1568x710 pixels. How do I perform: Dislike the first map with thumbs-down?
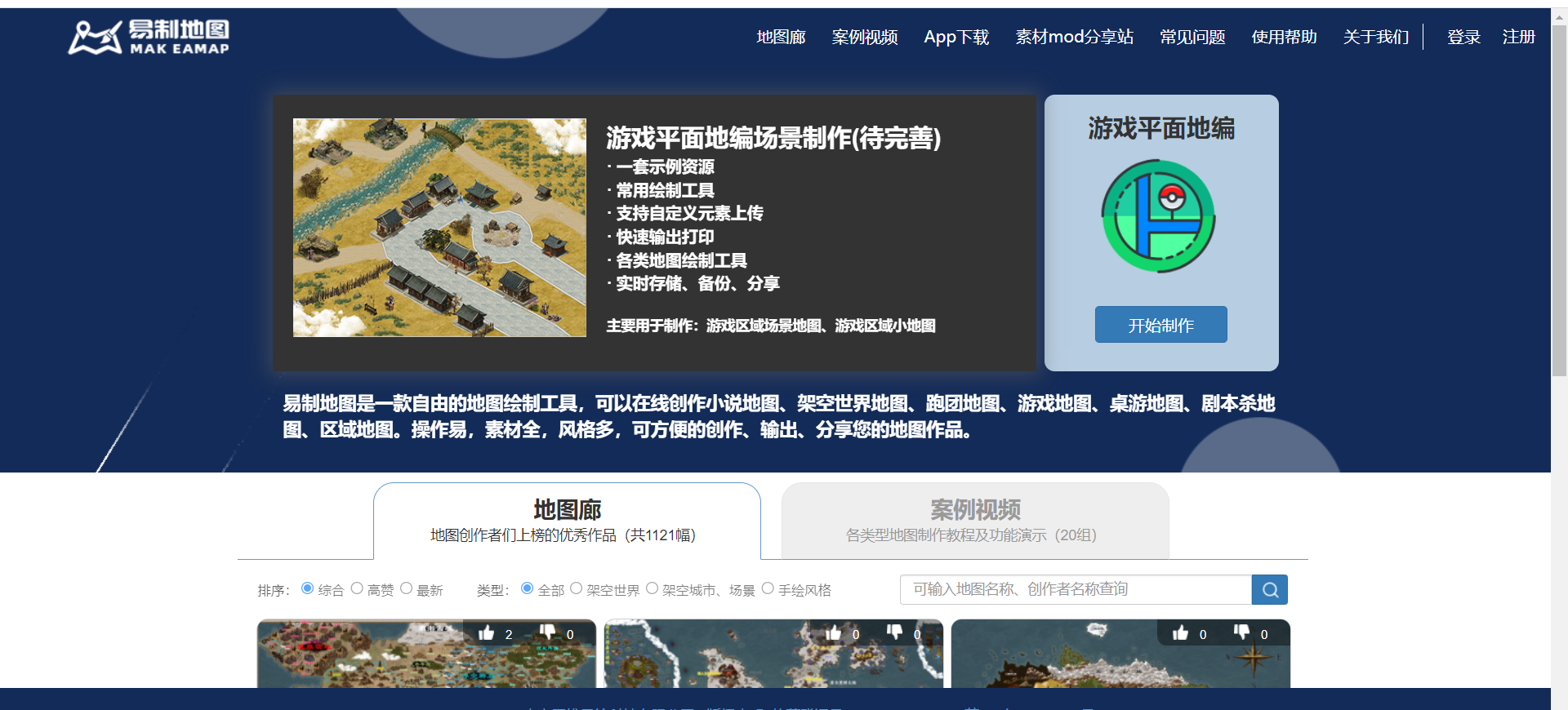[x=547, y=632]
